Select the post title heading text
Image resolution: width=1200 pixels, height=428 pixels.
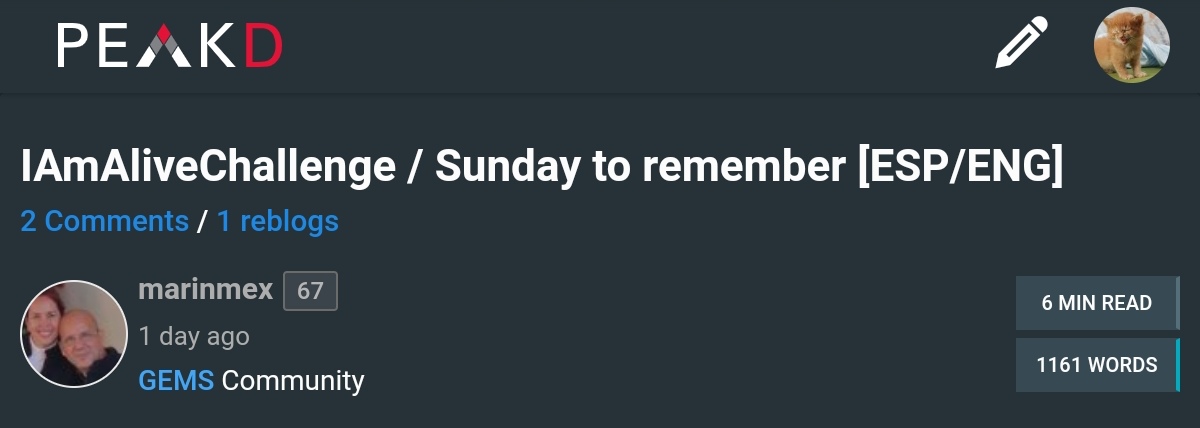click(x=542, y=167)
